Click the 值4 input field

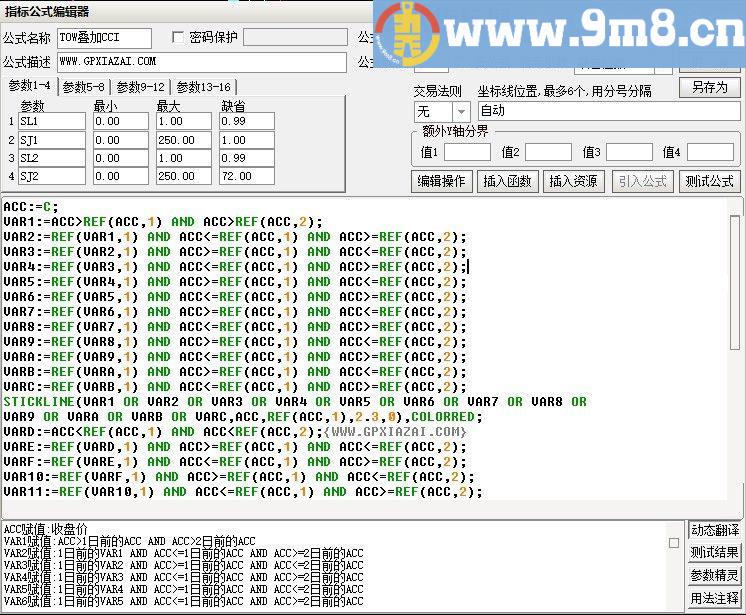pos(710,153)
